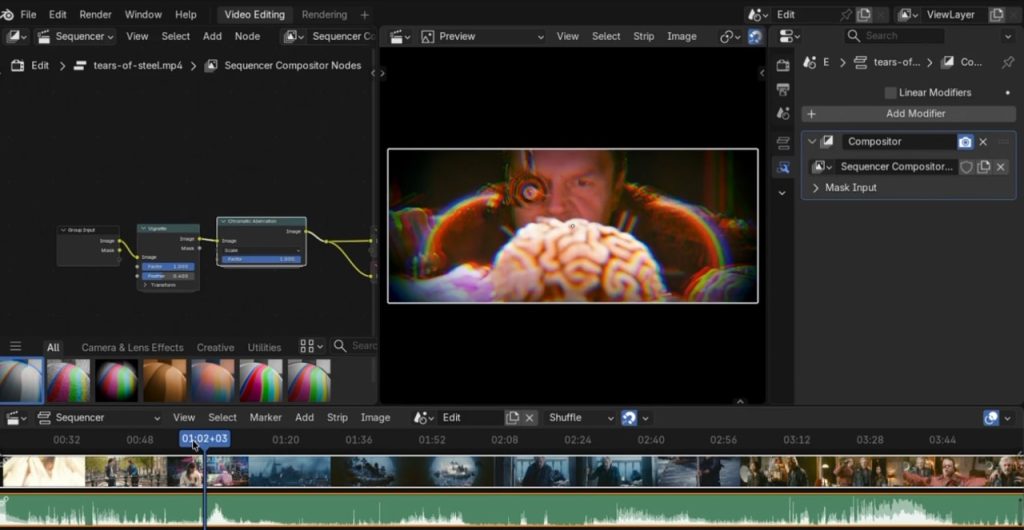The height and width of the screenshot is (530, 1024).
Task: Duplicate the Sequencer Compositor node group
Action: (x=983, y=167)
